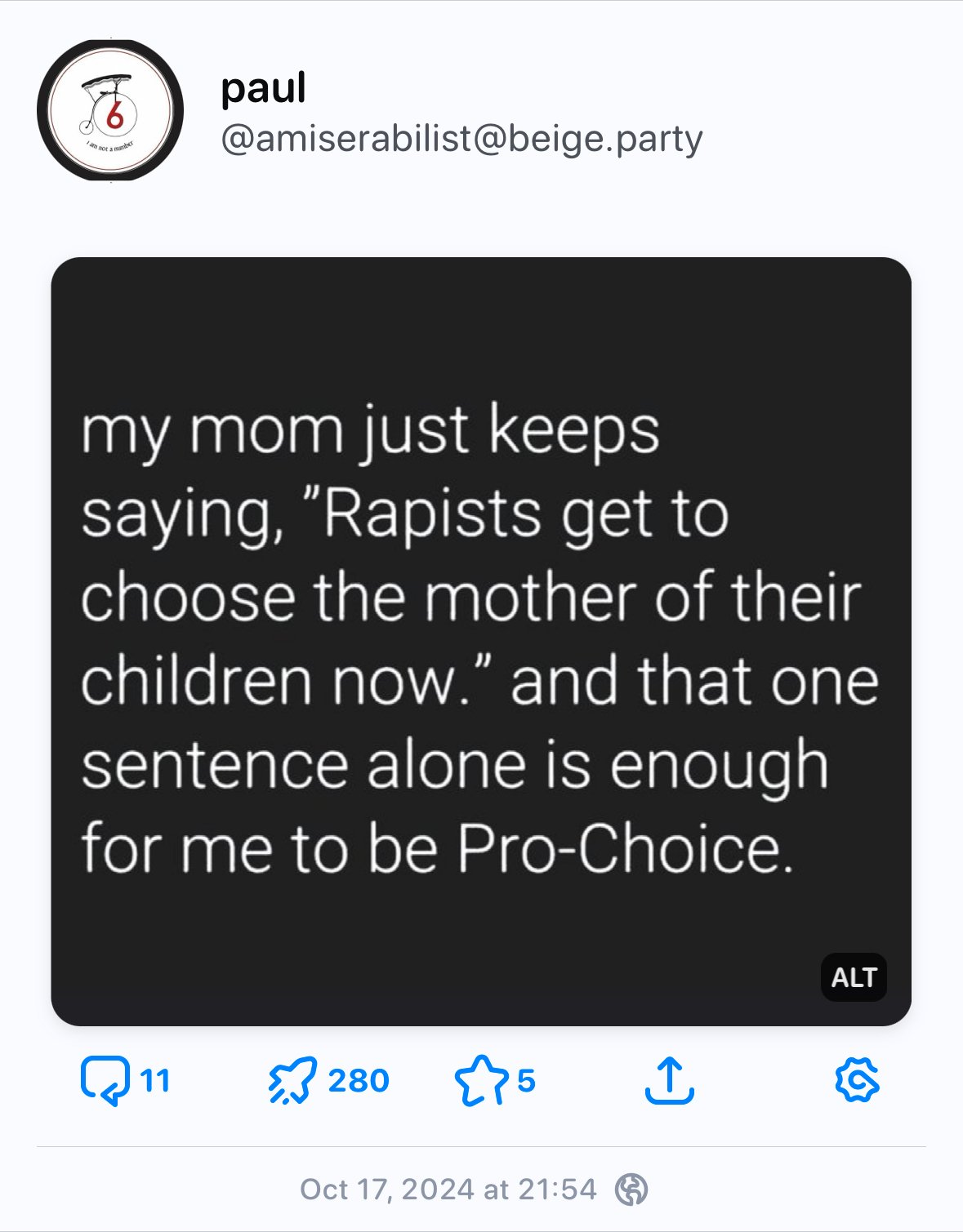Open the post options gear icon
The height and width of the screenshot is (1232, 963).
pyautogui.click(x=857, y=1079)
